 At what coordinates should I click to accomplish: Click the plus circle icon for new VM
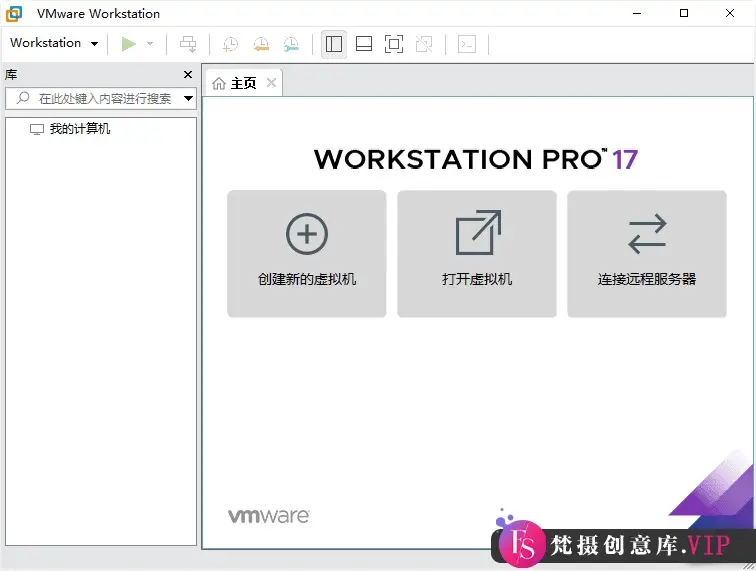click(307, 234)
